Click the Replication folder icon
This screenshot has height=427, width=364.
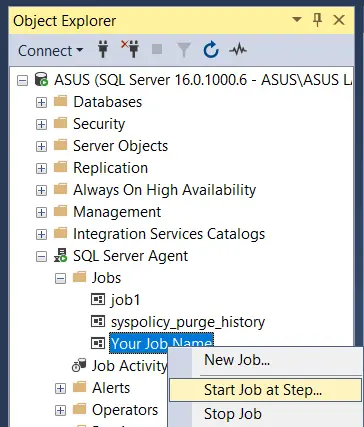[x=61, y=167]
